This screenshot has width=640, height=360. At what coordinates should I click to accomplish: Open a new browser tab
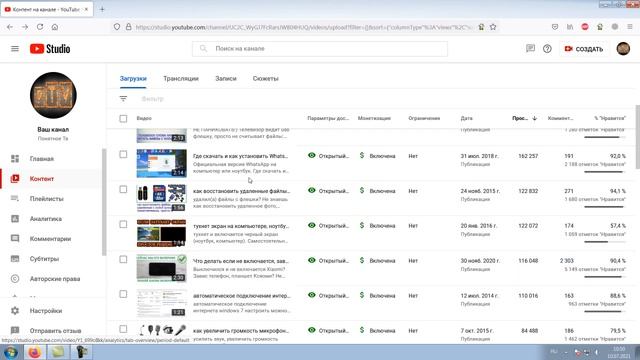[x=102, y=9]
